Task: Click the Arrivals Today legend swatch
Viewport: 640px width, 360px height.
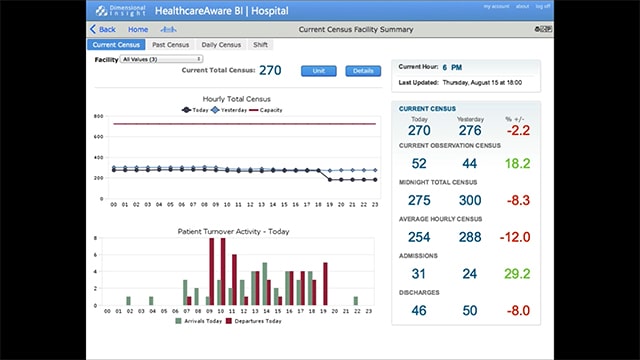Action: coord(178,321)
